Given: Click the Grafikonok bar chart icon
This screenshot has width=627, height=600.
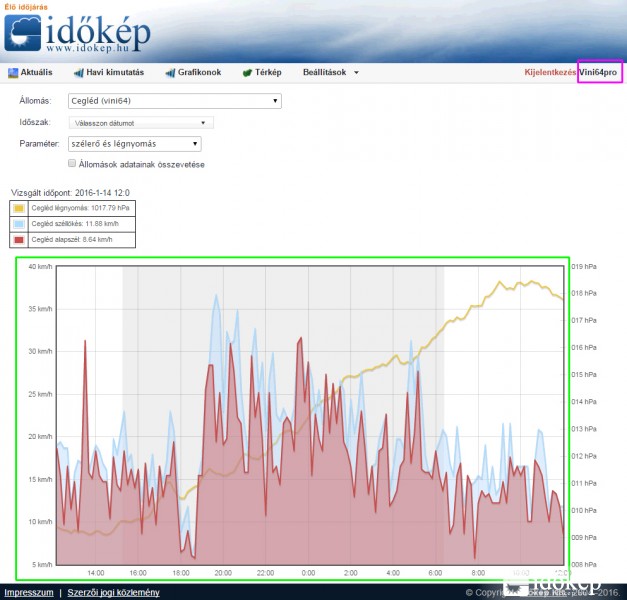Looking at the screenshot, I should pos(171,73).
